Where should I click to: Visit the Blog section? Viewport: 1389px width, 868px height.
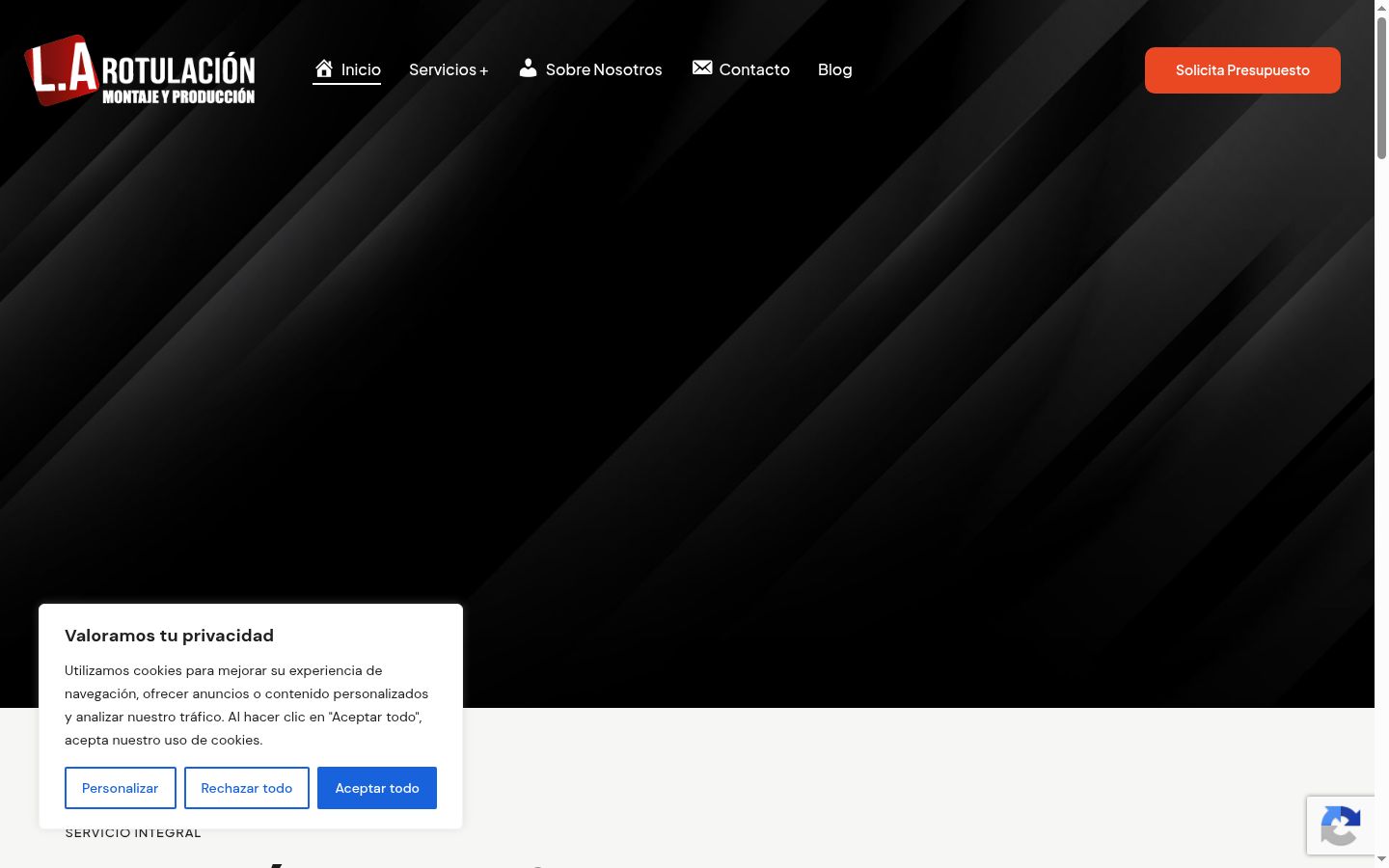pyautogui.click(x=835, y=69)
